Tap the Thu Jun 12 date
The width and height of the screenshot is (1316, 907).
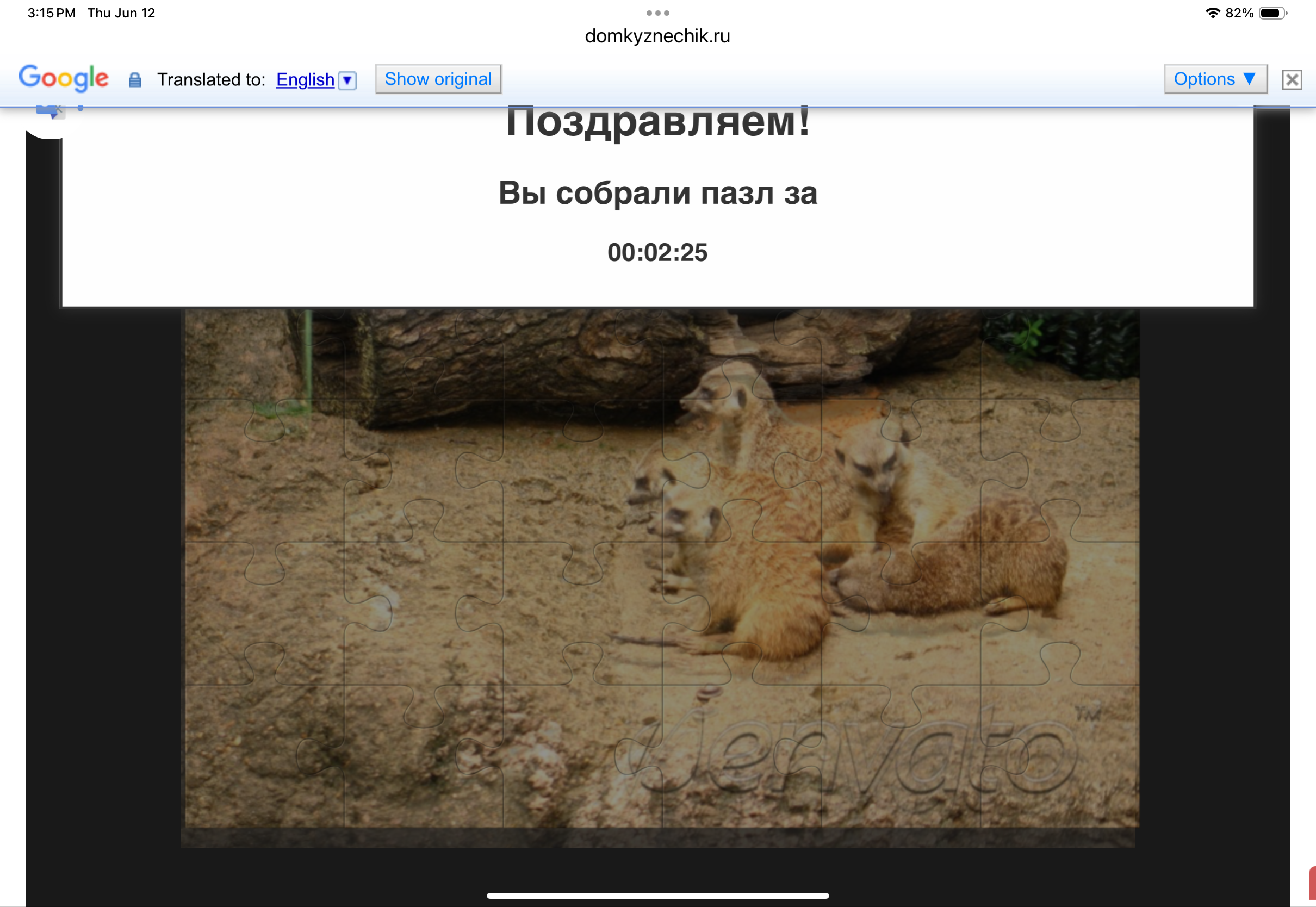(x=121, y=13)
